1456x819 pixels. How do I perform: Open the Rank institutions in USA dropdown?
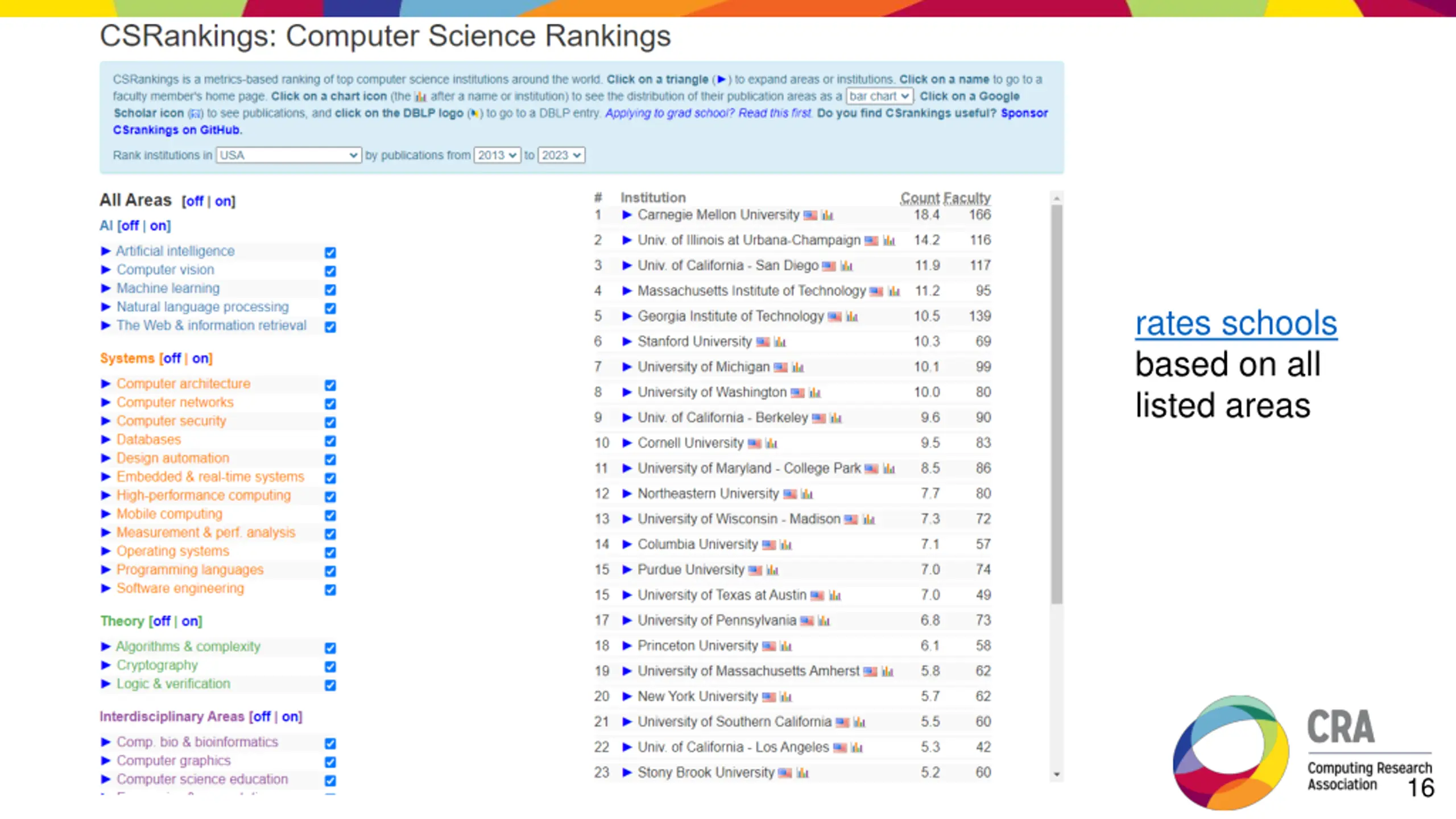[x=288, y=155]
